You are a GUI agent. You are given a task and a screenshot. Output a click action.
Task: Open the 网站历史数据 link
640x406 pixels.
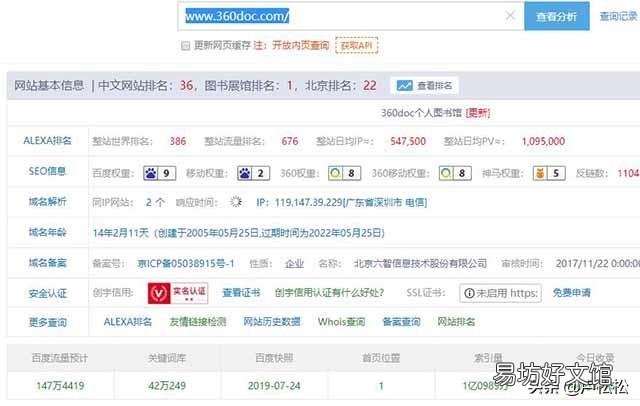point(272,322)
